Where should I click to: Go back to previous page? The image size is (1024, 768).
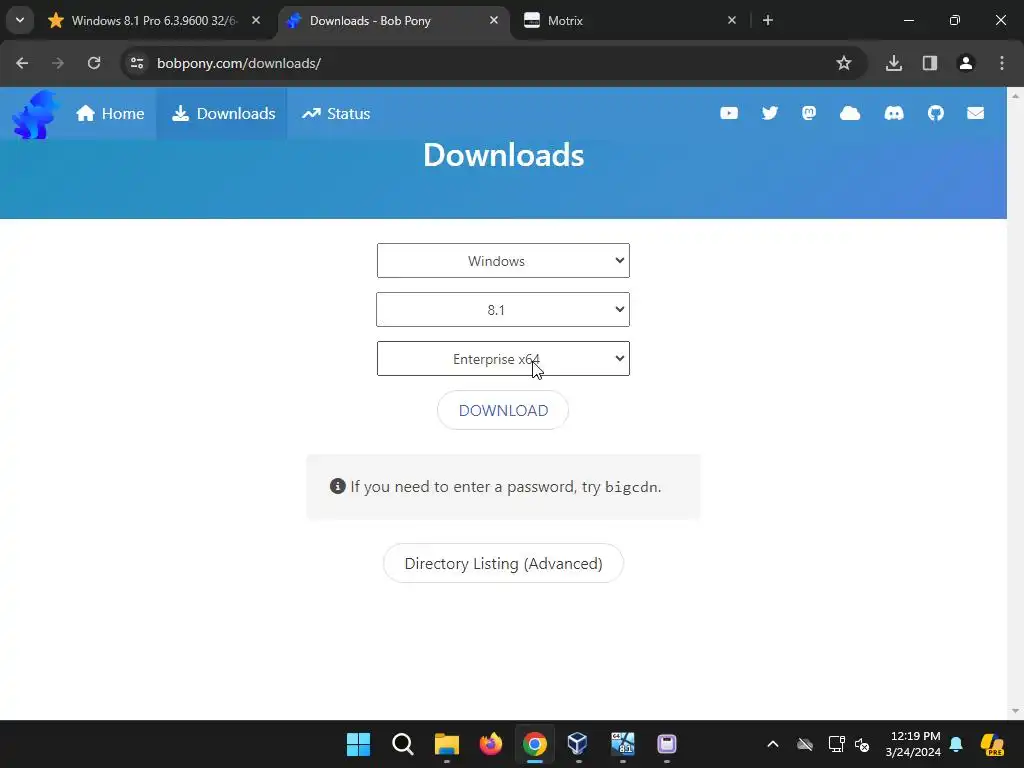22,63
